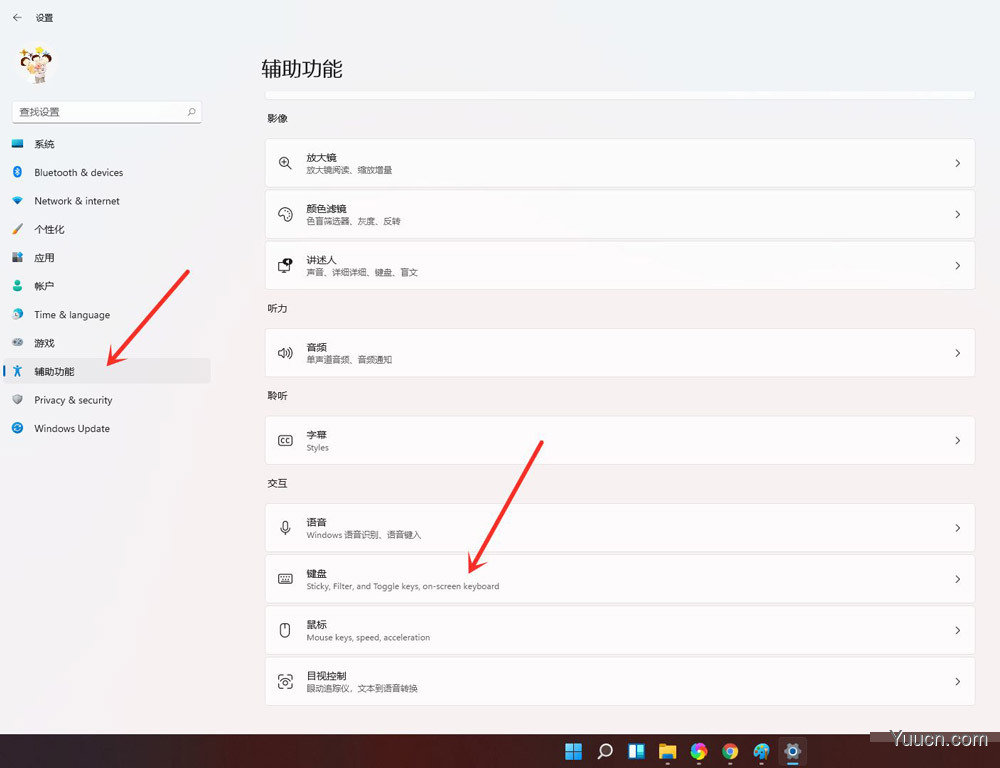Screen dimensions: 1000x768
Task: Open Task View on taskbar
Action: pos(636,751)
